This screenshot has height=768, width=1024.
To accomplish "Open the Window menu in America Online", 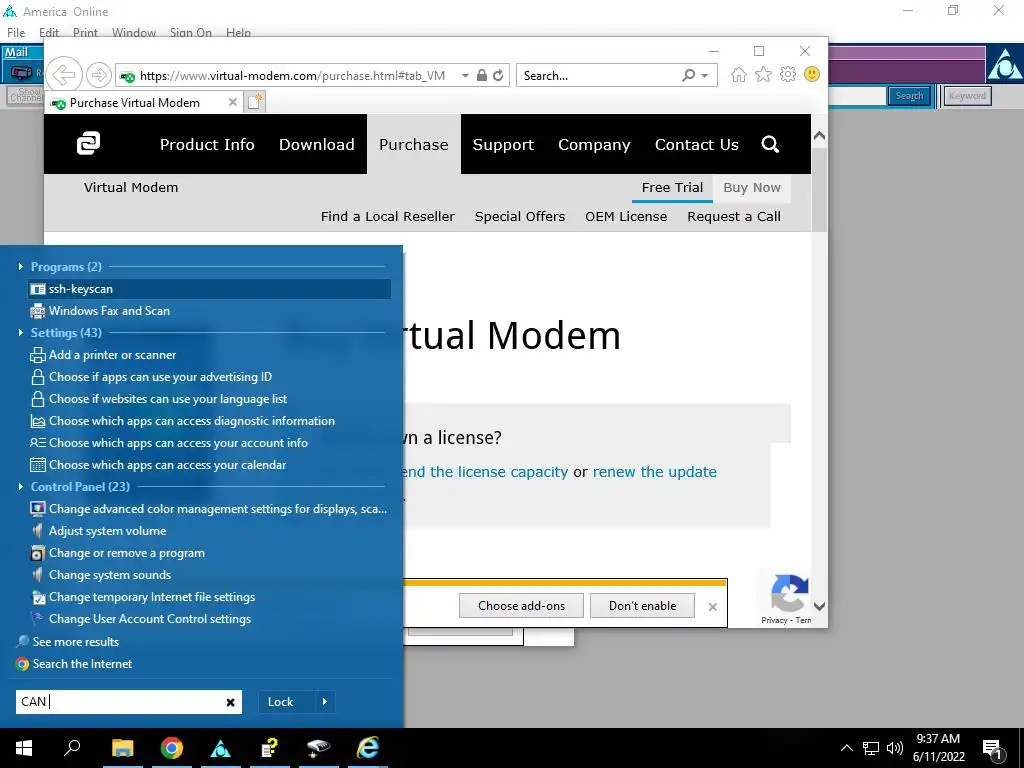I will pyautogui.click(x=134, y=32).
